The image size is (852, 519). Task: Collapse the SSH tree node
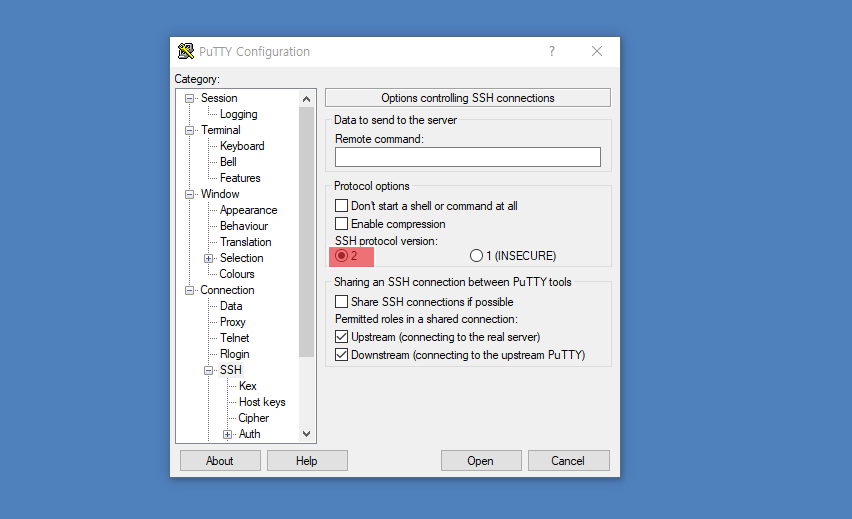208,370
